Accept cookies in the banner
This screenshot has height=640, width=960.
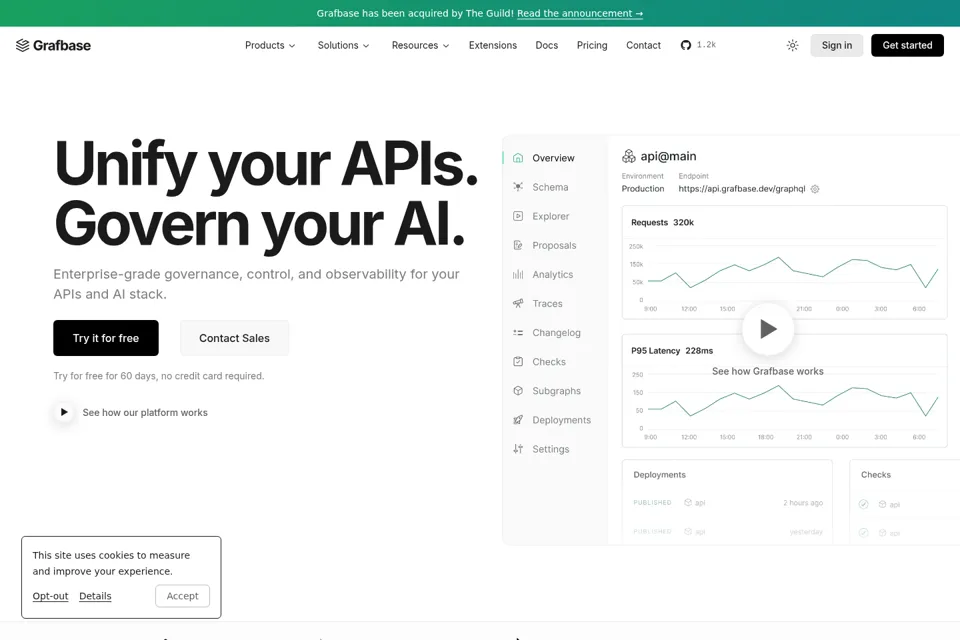pyautogui.click(x=182, y=596)
